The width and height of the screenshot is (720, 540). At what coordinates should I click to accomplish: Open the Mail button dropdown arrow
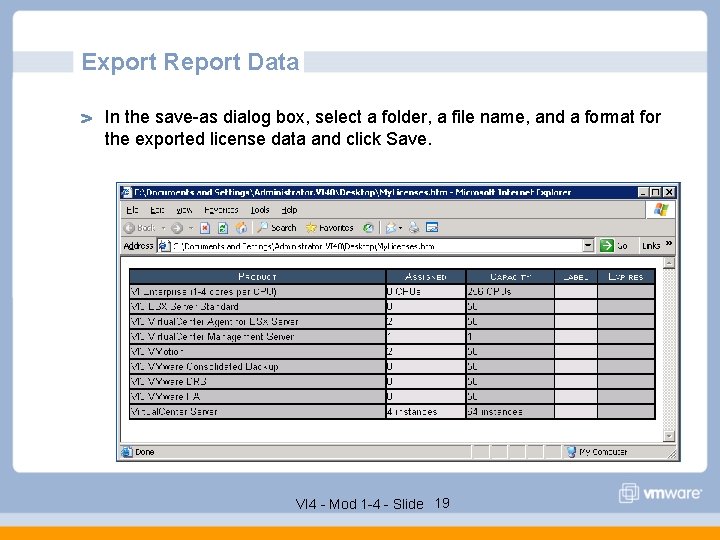coord(400,228)
